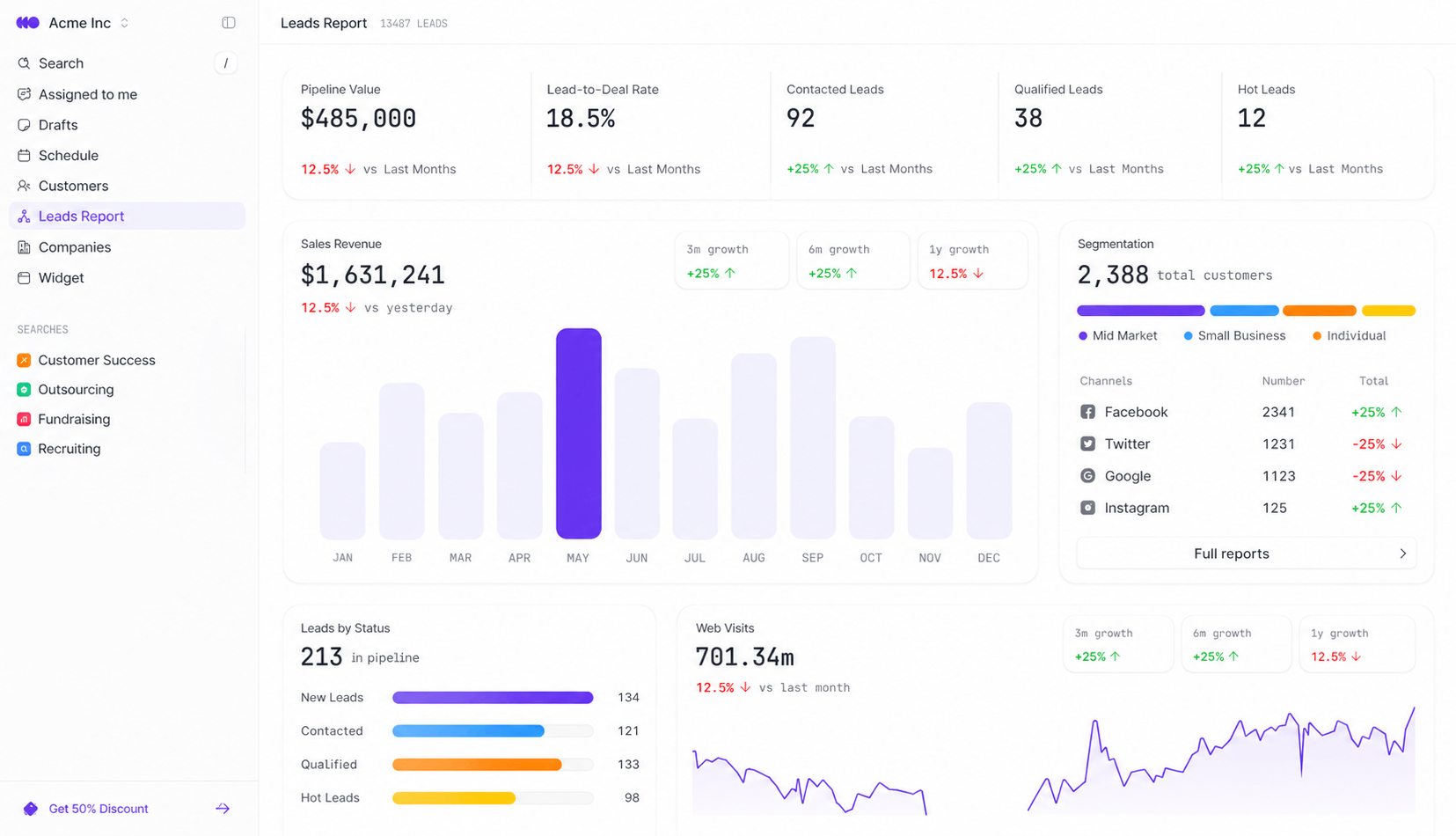Image resolution: width=1456 pixels, height=836 pixels.
Task: Click the Contacted progress bar
Action: [x=493, y=731]
